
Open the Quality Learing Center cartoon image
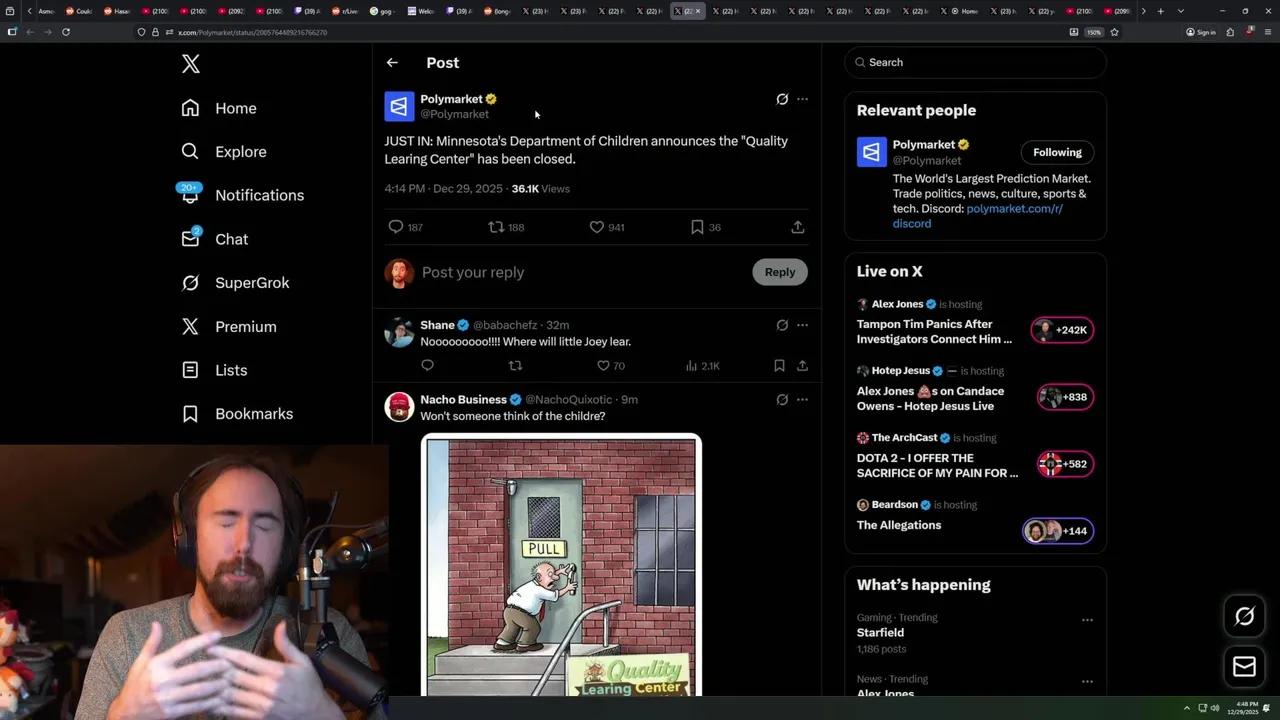pos(561,566)
